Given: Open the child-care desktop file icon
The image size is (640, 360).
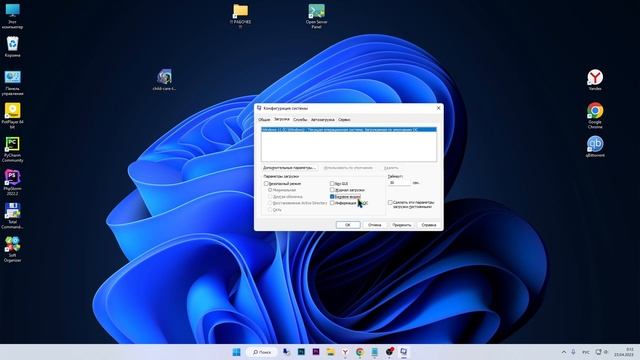Looking at the screenshot, I should pos(164,80).
